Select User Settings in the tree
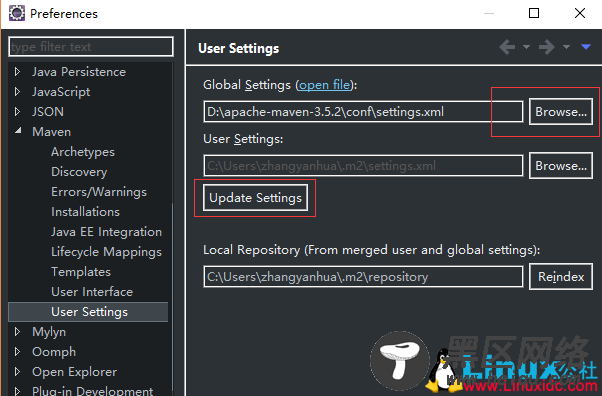Image resolution: width=602 pixels, height=396 pixels. pos(88,311)
